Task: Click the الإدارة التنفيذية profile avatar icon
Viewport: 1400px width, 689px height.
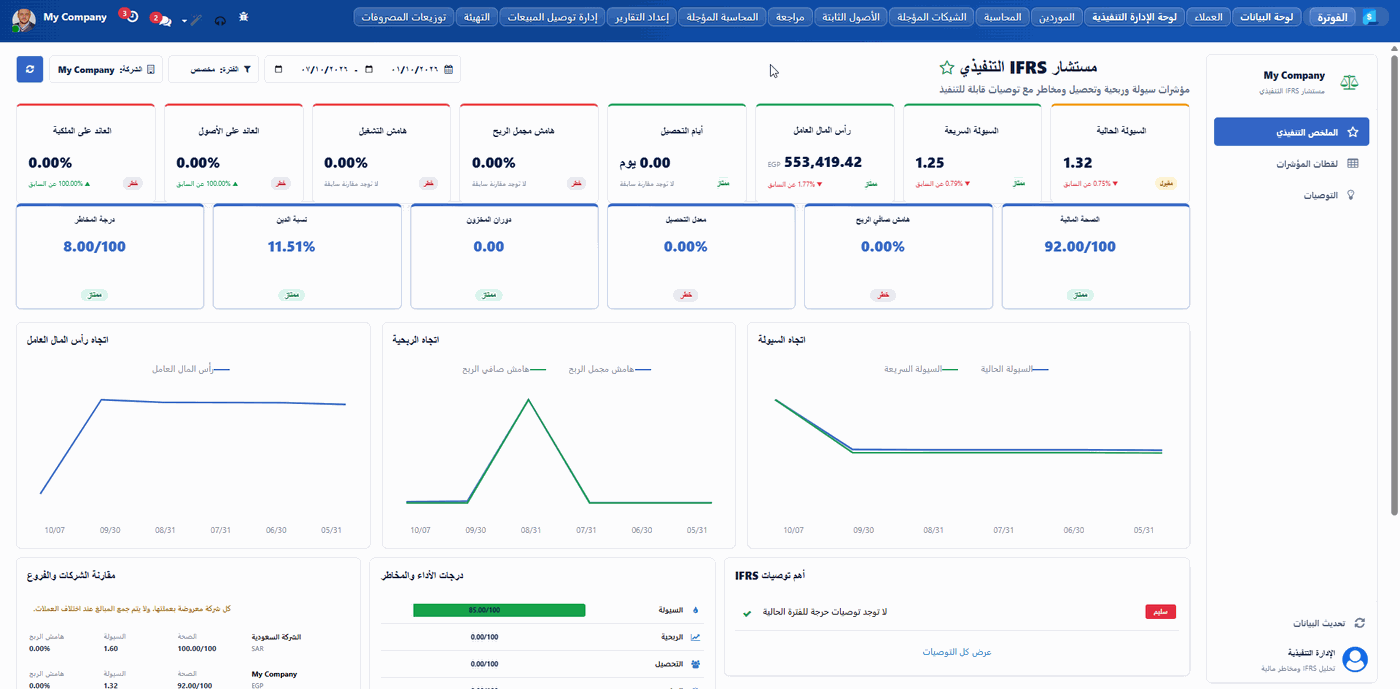Action: (x=1355, y=659)
